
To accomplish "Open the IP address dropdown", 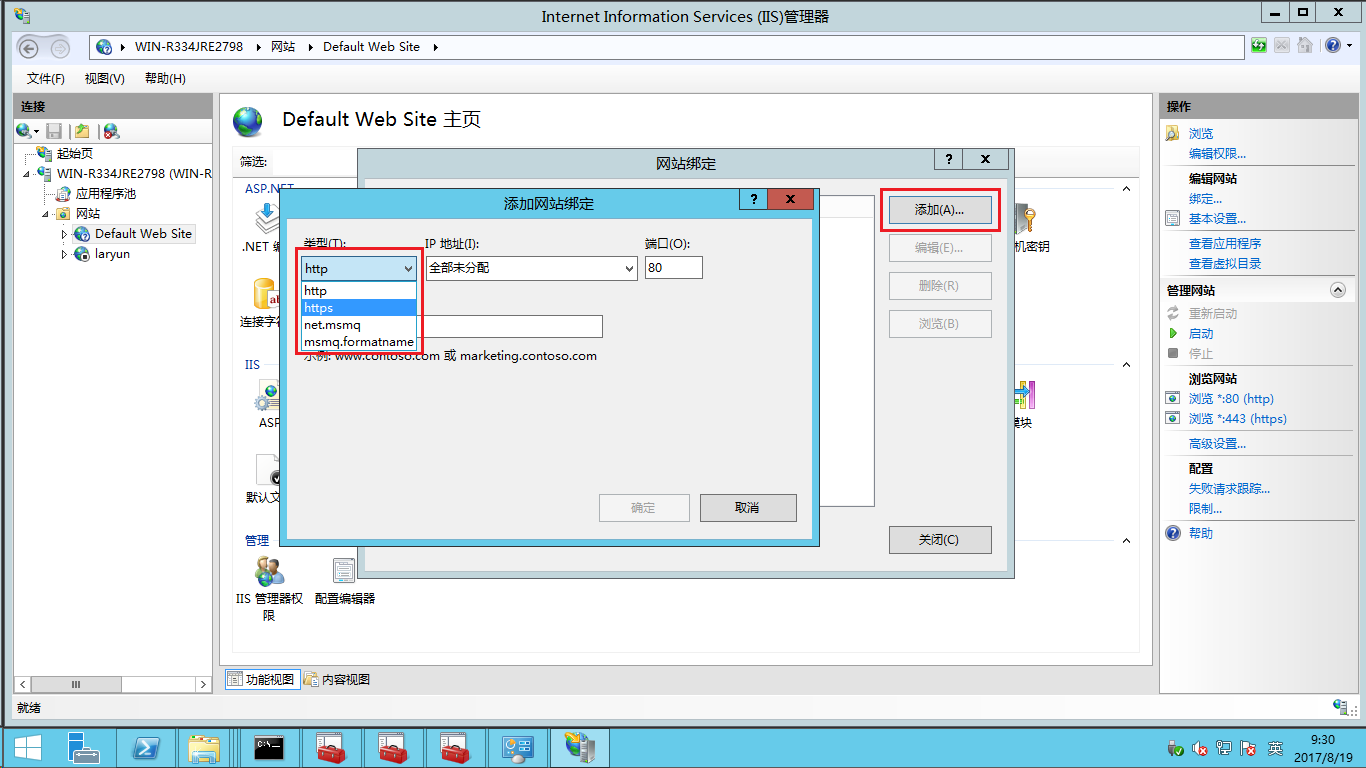I will [x=629, y=268].
